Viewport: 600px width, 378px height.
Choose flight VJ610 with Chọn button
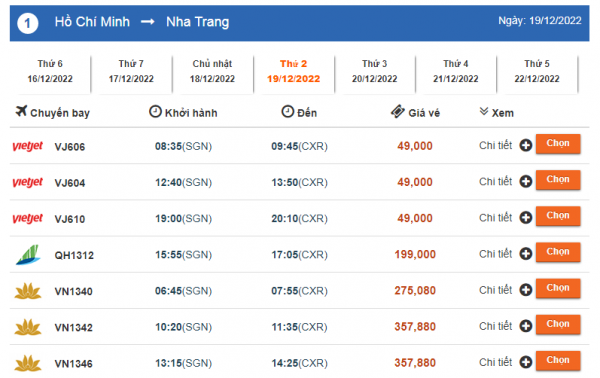558,216
